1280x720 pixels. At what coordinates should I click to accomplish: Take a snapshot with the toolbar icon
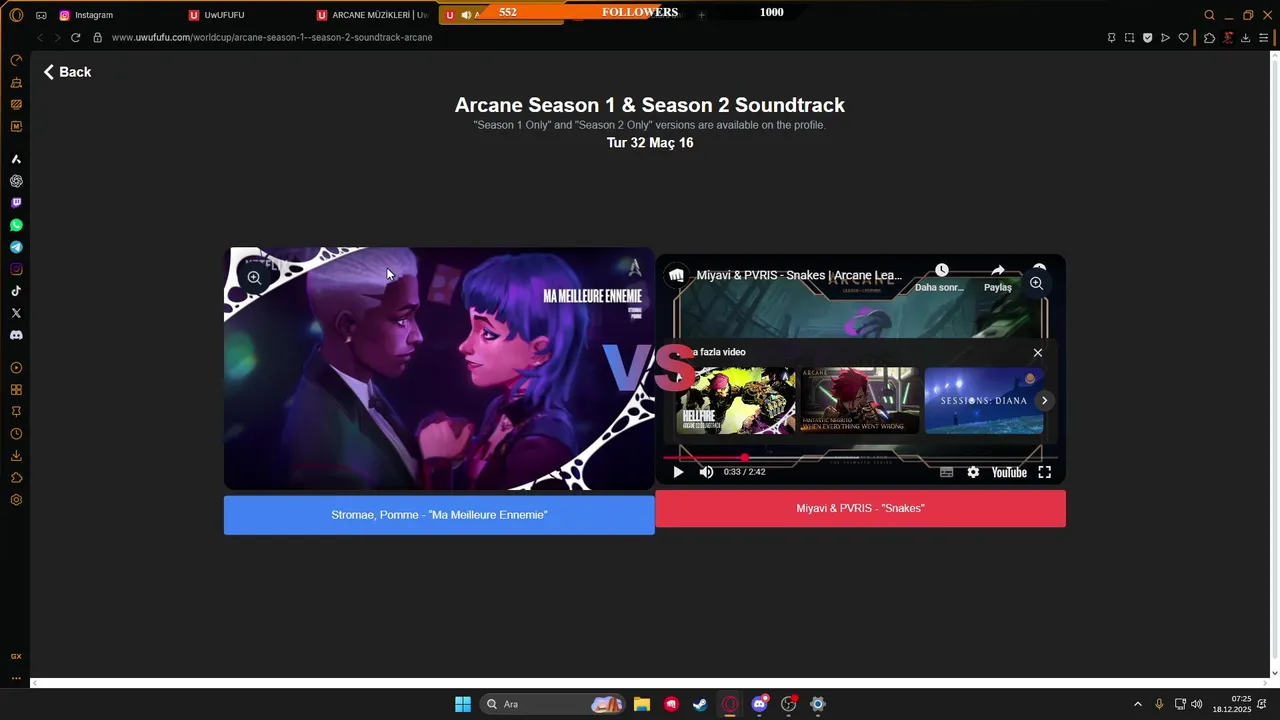pyautogui.click(x=1129, y=38)
